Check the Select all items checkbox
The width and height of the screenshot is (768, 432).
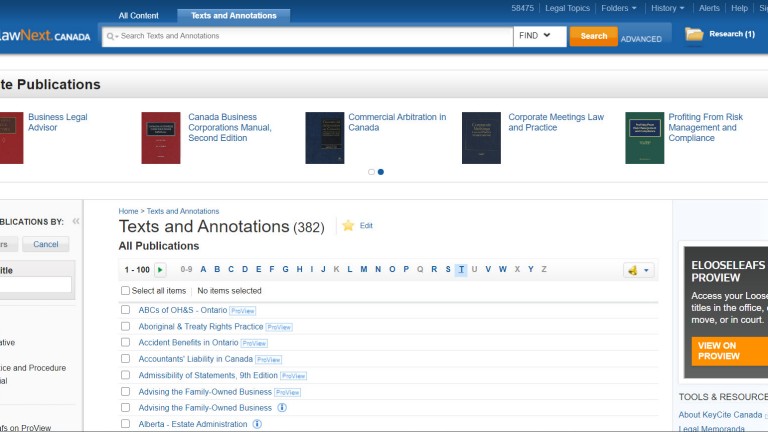click(125, 291)
